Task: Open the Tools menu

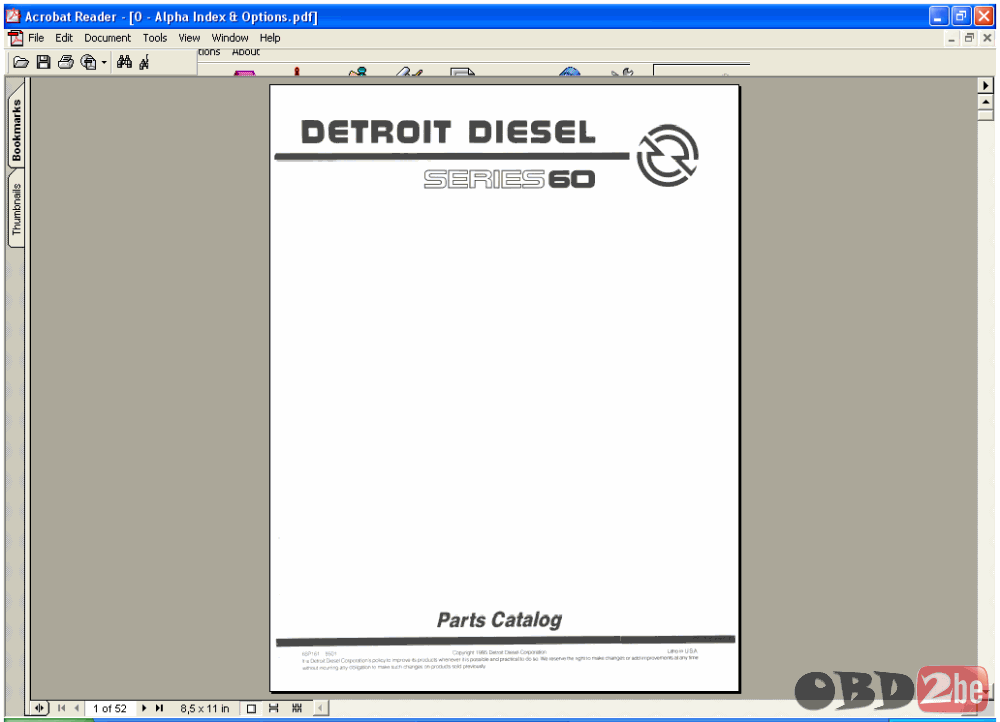Action: click(155, 38)
